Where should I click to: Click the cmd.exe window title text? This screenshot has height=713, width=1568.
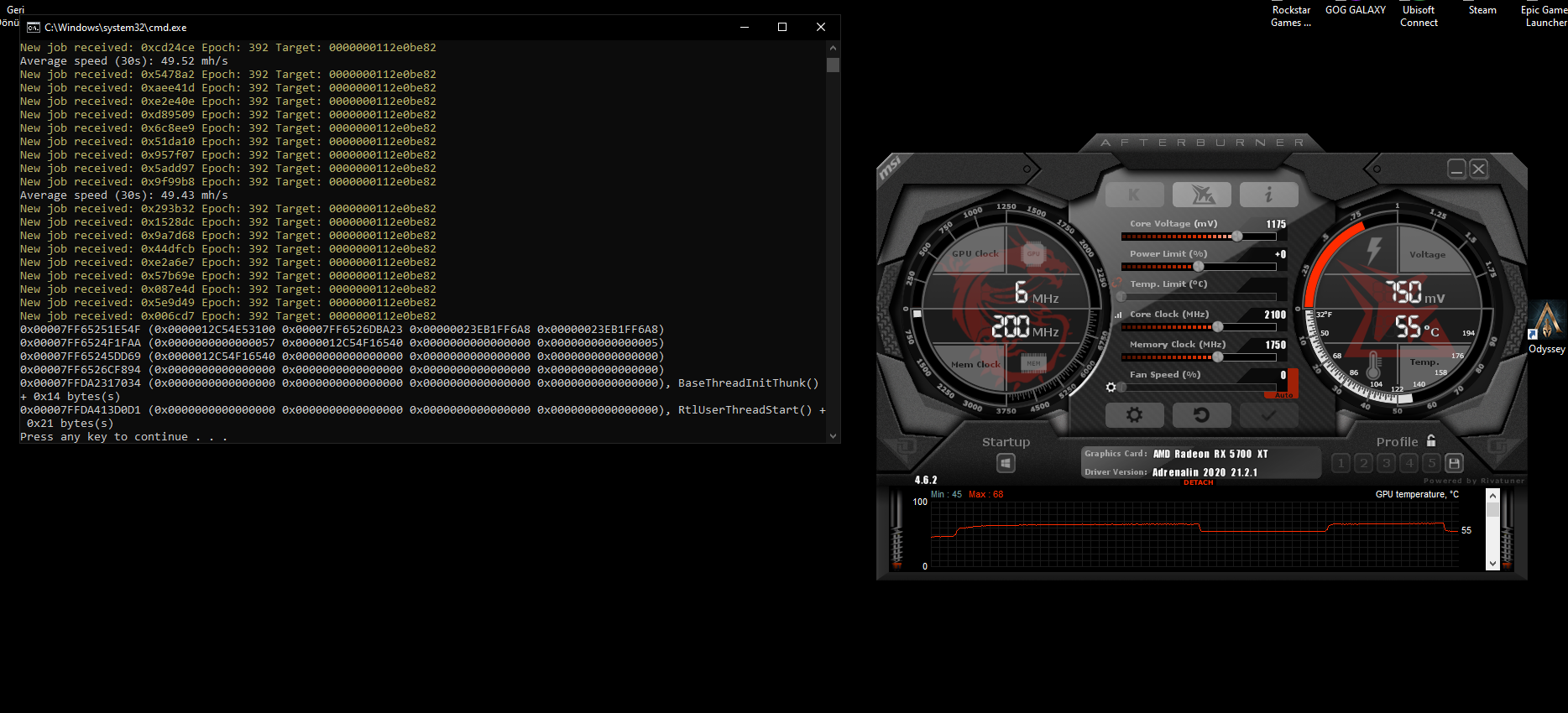click(x=116, y=28)
